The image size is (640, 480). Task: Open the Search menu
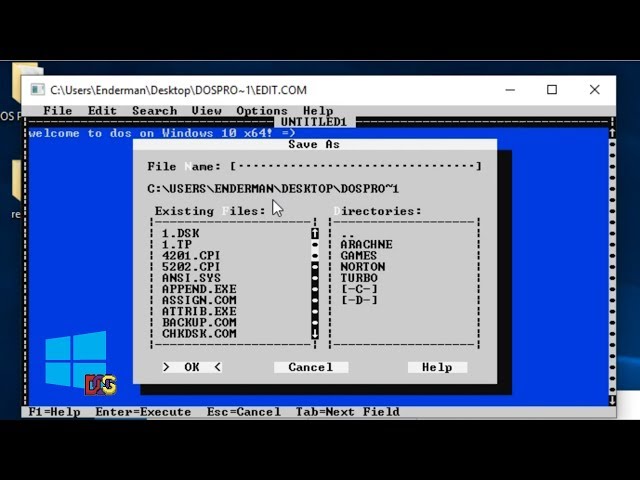click(x=154, y=111)
